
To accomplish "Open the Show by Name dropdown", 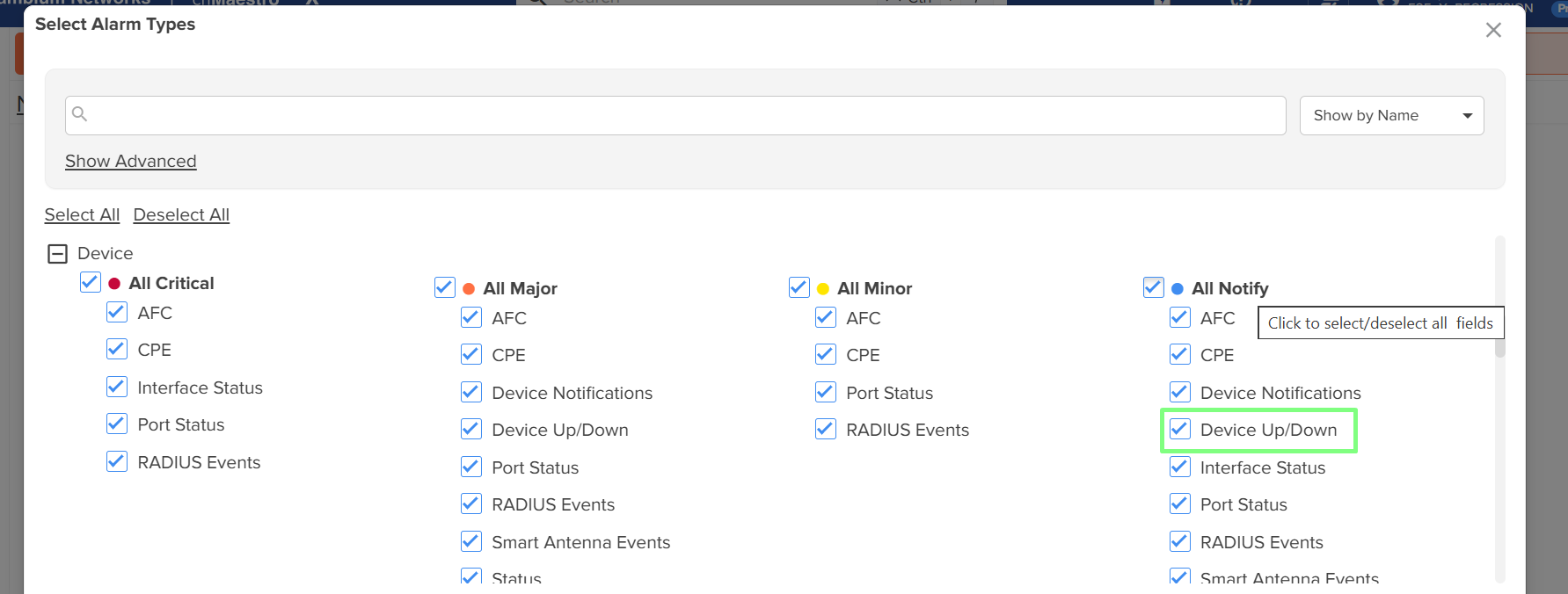I will point(1390,116).
